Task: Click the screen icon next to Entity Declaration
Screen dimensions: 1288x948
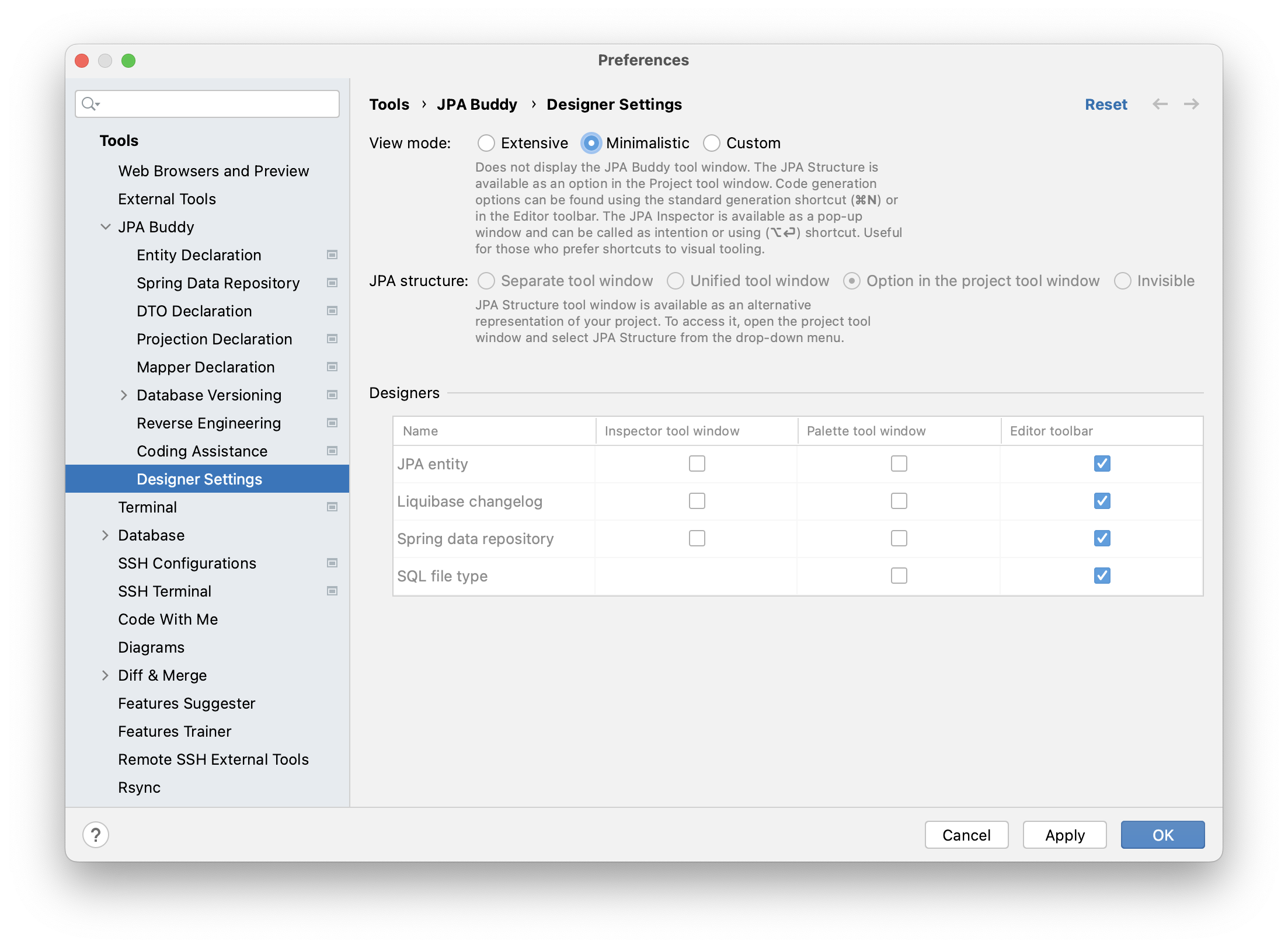Action: (332, 255)
